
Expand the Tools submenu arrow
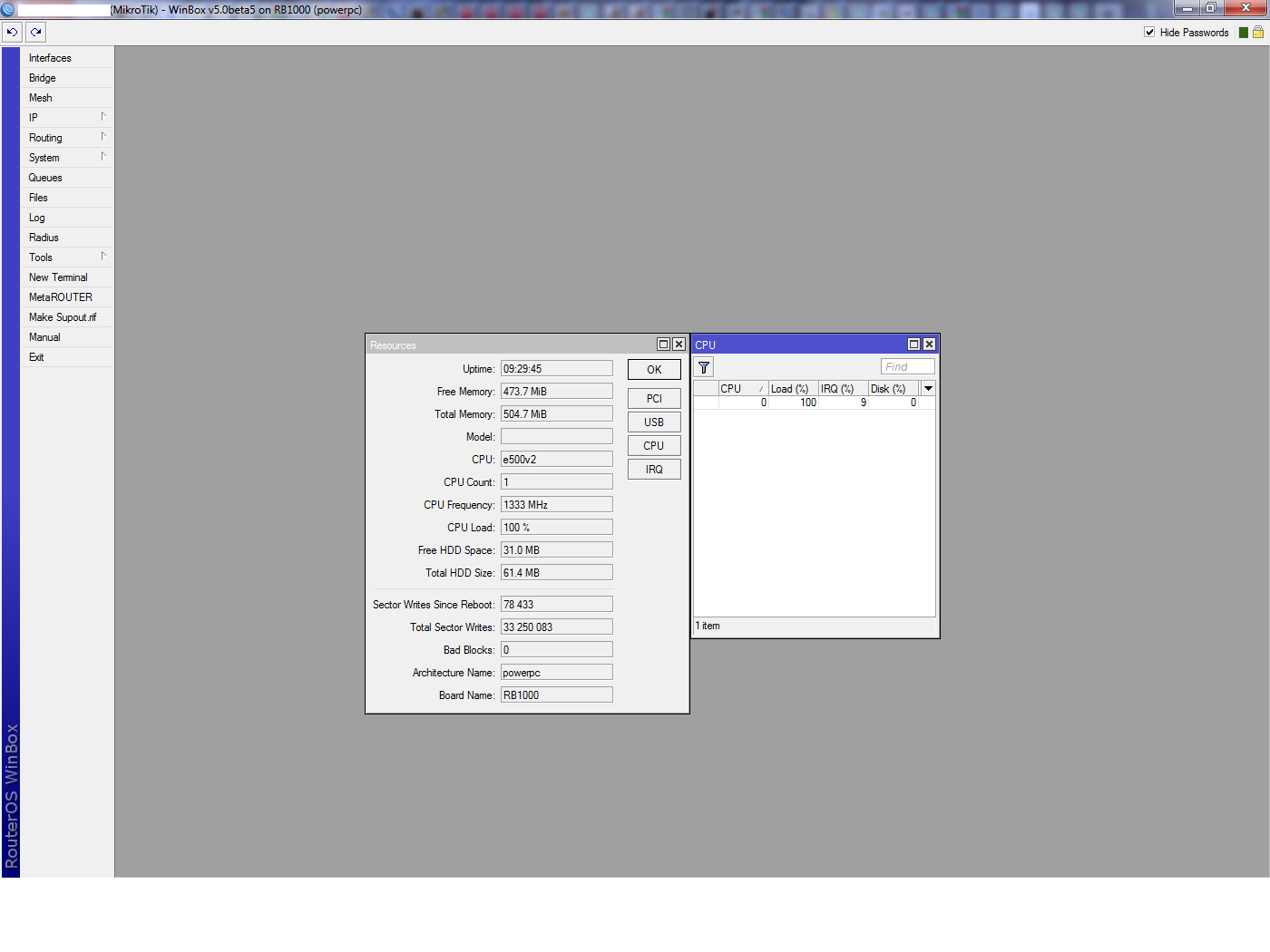(x=103, y=257)
